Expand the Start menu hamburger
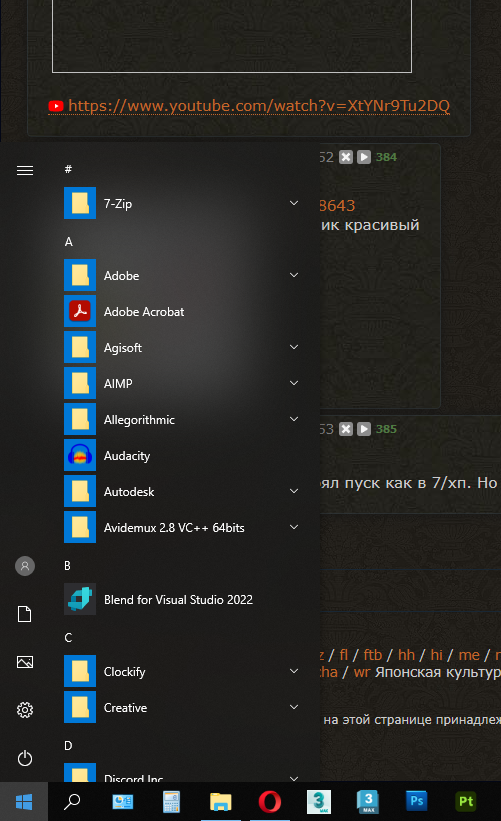This screenshot has height=821, width=501. 25,170
